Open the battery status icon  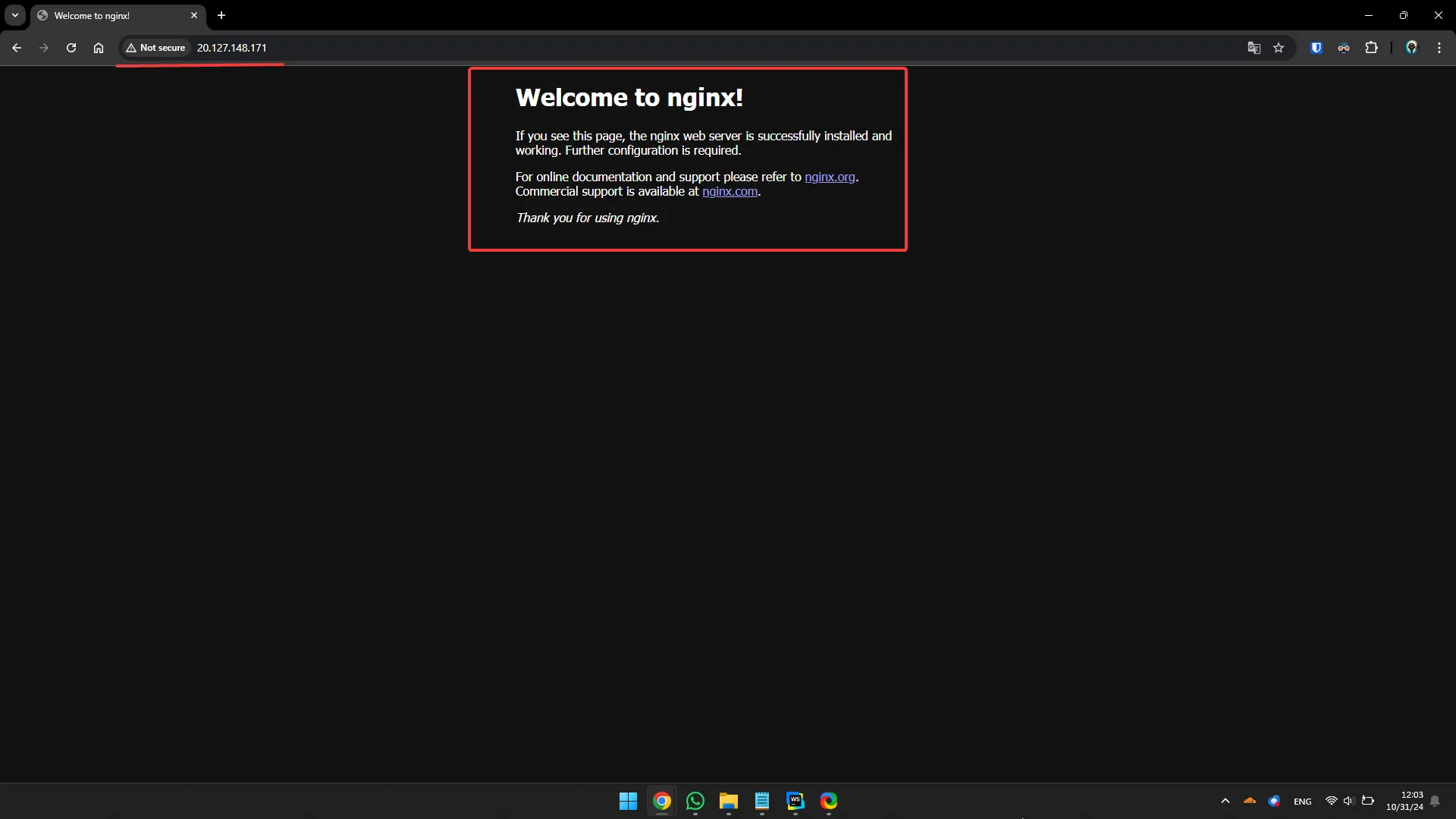pyautogui.click(x=1368, y=801)
